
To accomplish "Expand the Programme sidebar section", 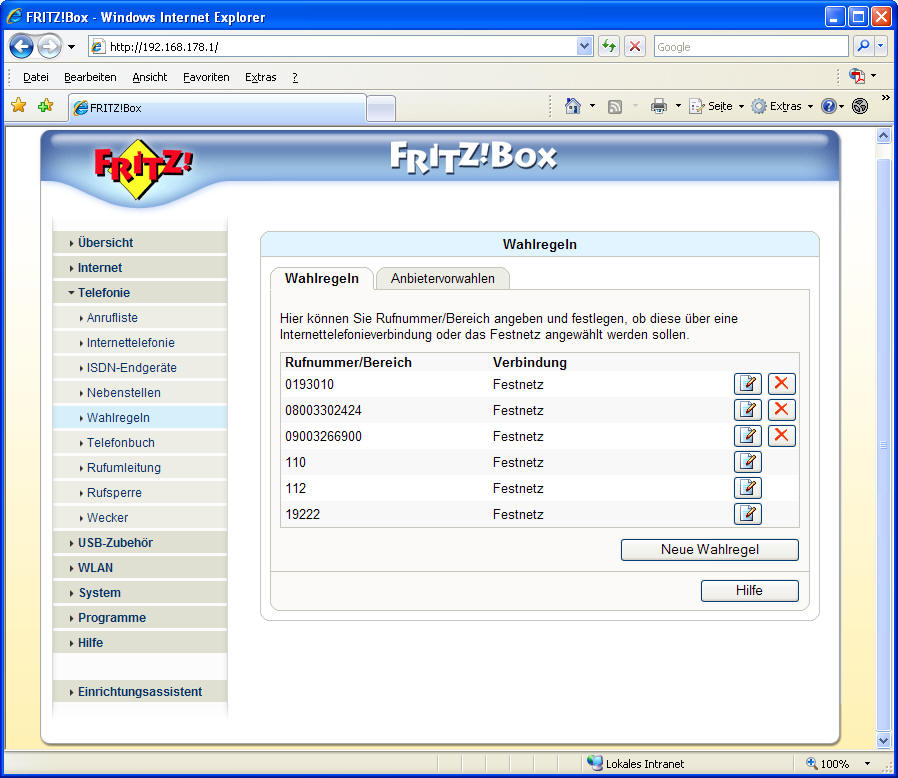I will [140, 618].
